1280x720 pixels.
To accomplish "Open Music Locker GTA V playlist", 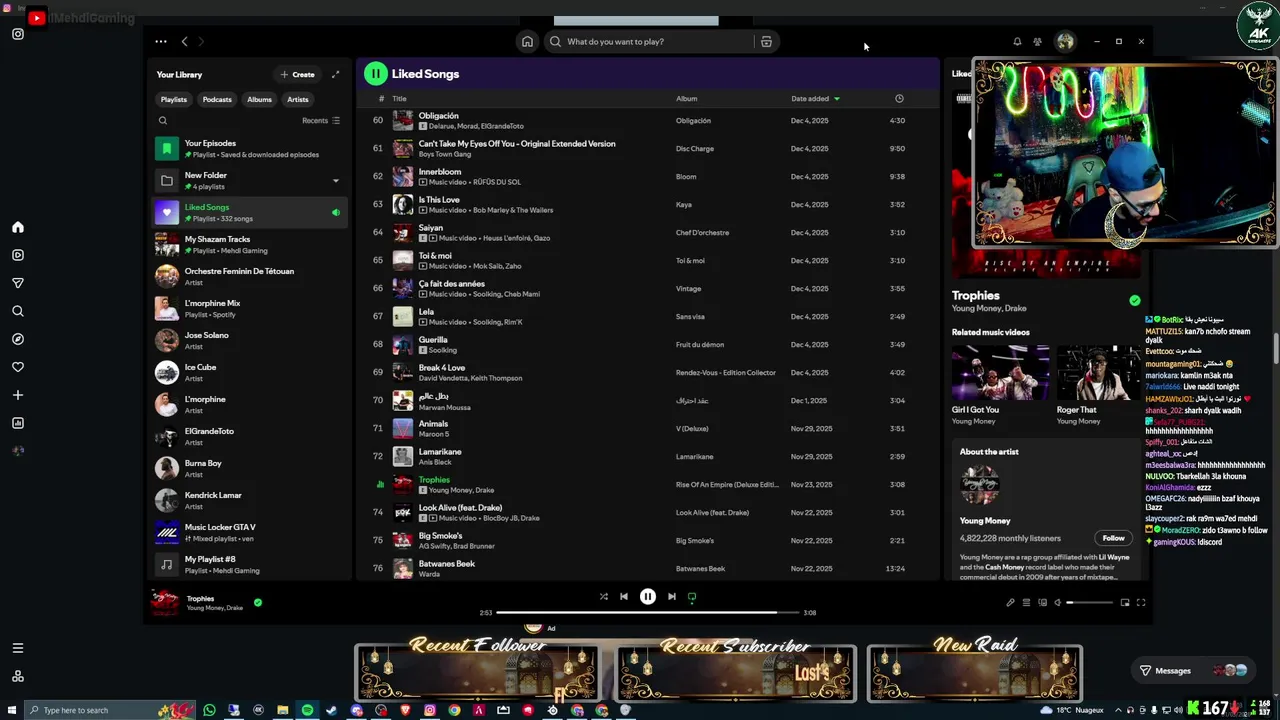I will pyautogui.click(x=250, y=533).
